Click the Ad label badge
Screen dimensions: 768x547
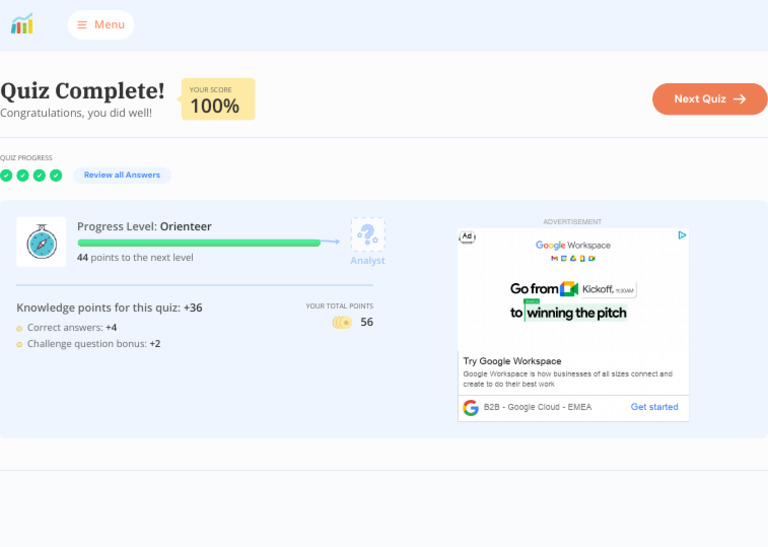pyautogui.click(x=467, y=237)
